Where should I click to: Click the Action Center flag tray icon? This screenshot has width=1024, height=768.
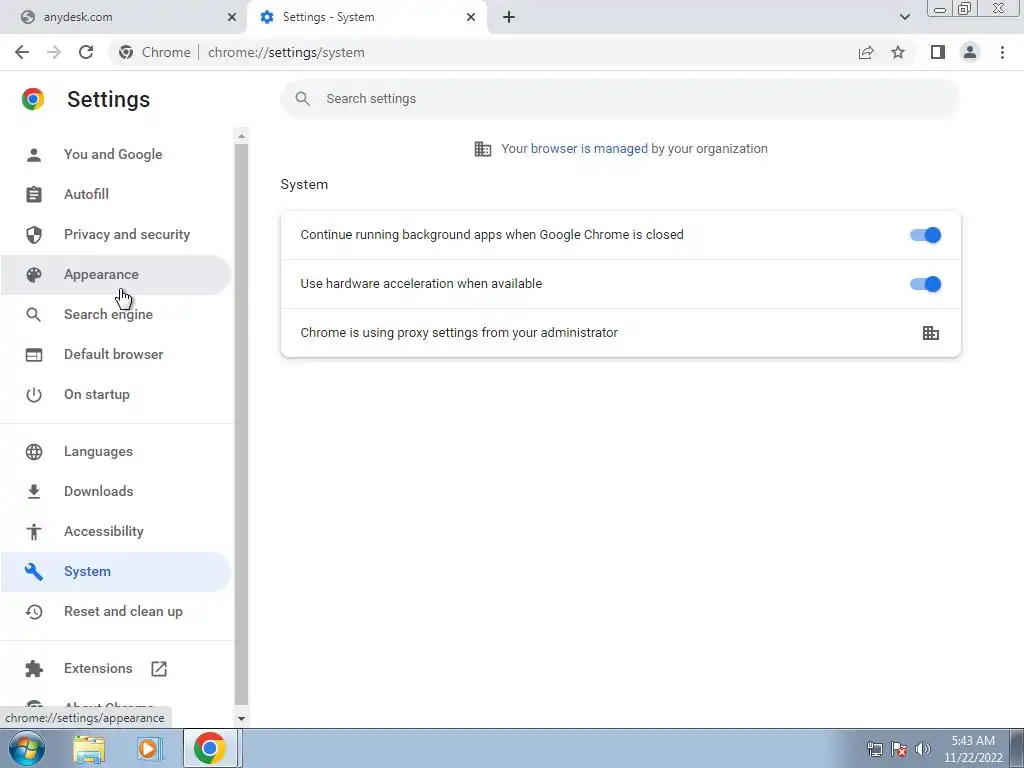899,749
